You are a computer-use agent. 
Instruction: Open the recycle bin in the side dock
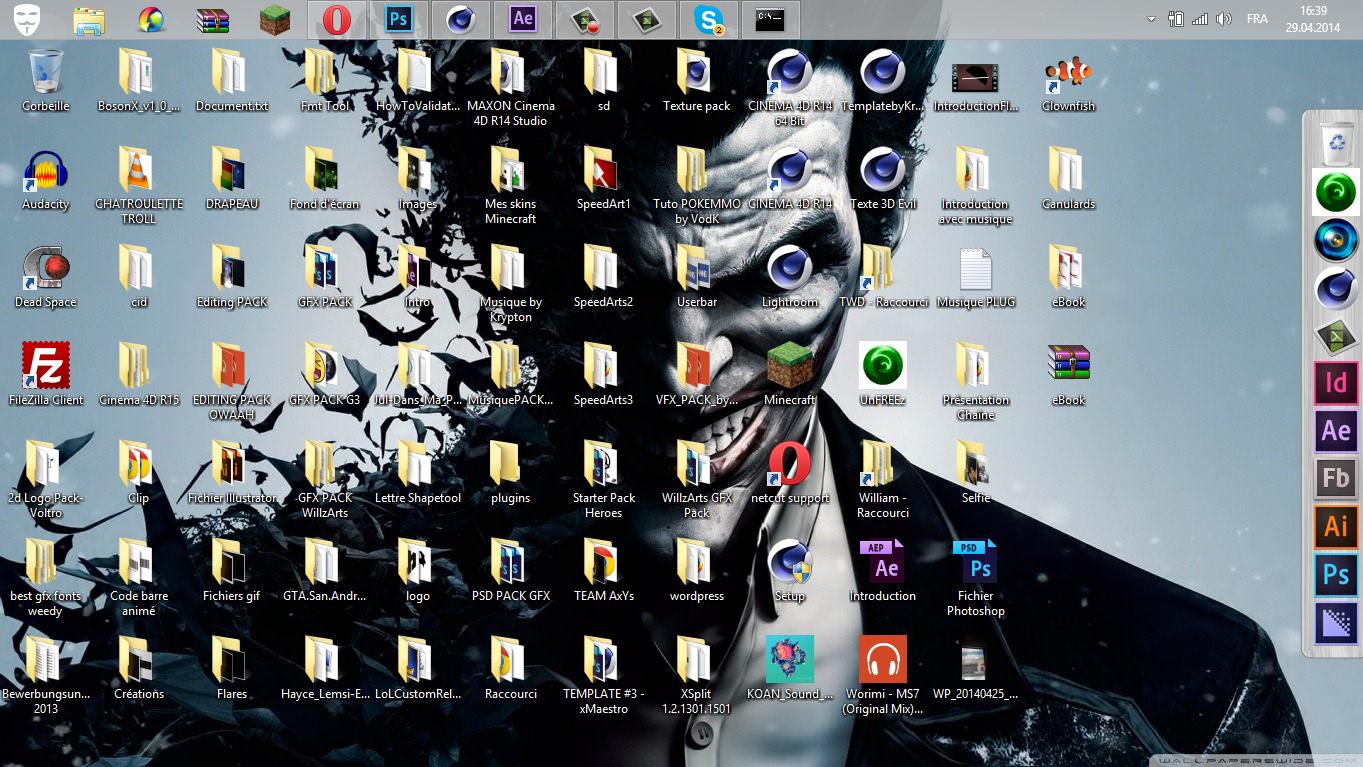click(x=1336, y=143)
